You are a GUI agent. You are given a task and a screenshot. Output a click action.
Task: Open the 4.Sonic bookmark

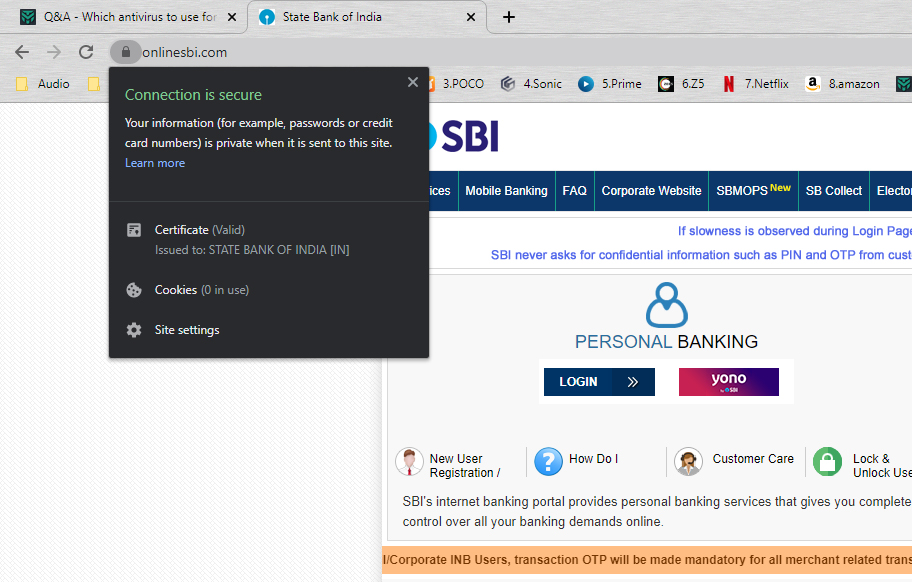532,84
